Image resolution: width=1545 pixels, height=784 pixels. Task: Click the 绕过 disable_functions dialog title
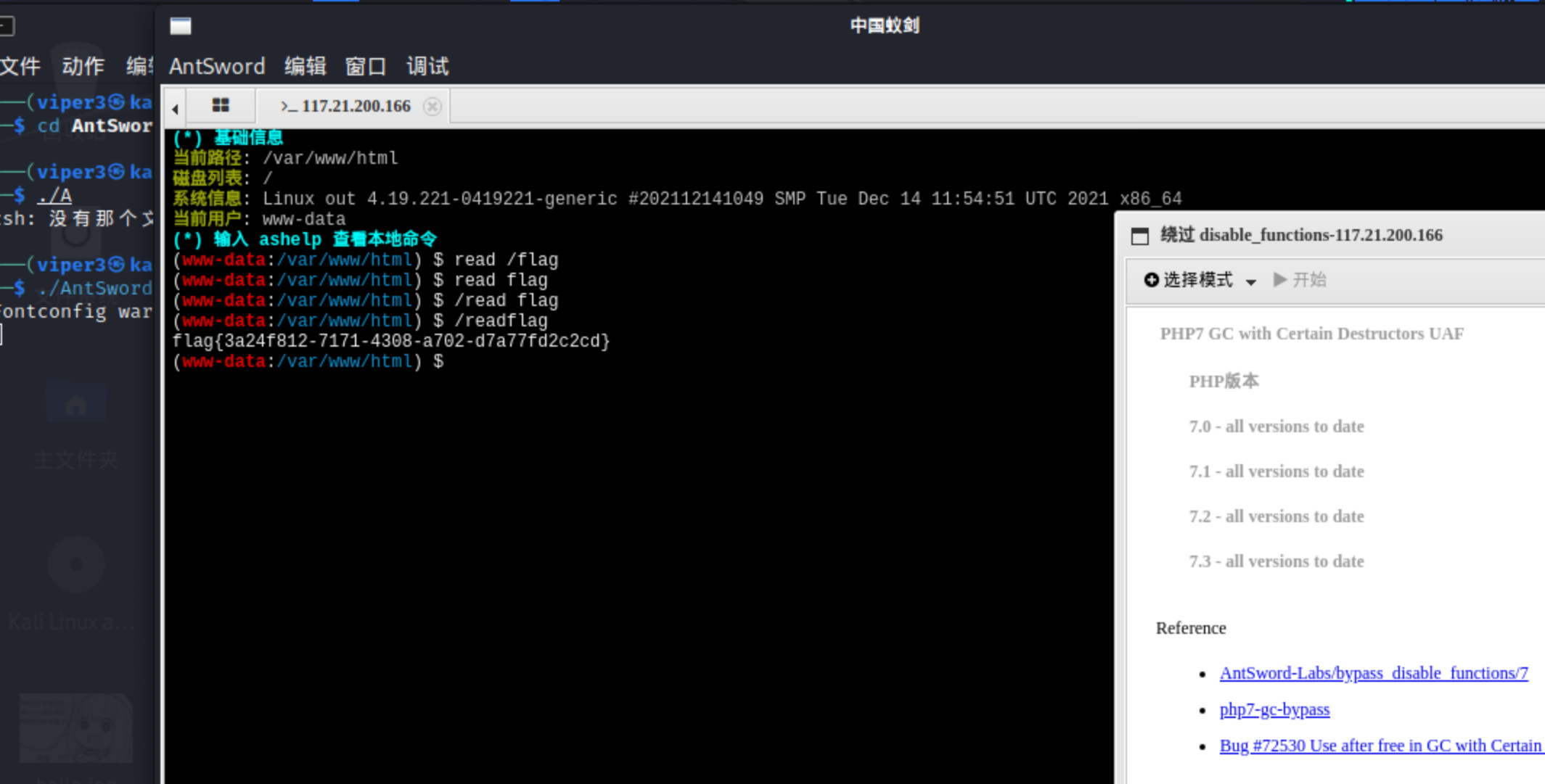pos(1301,235)
